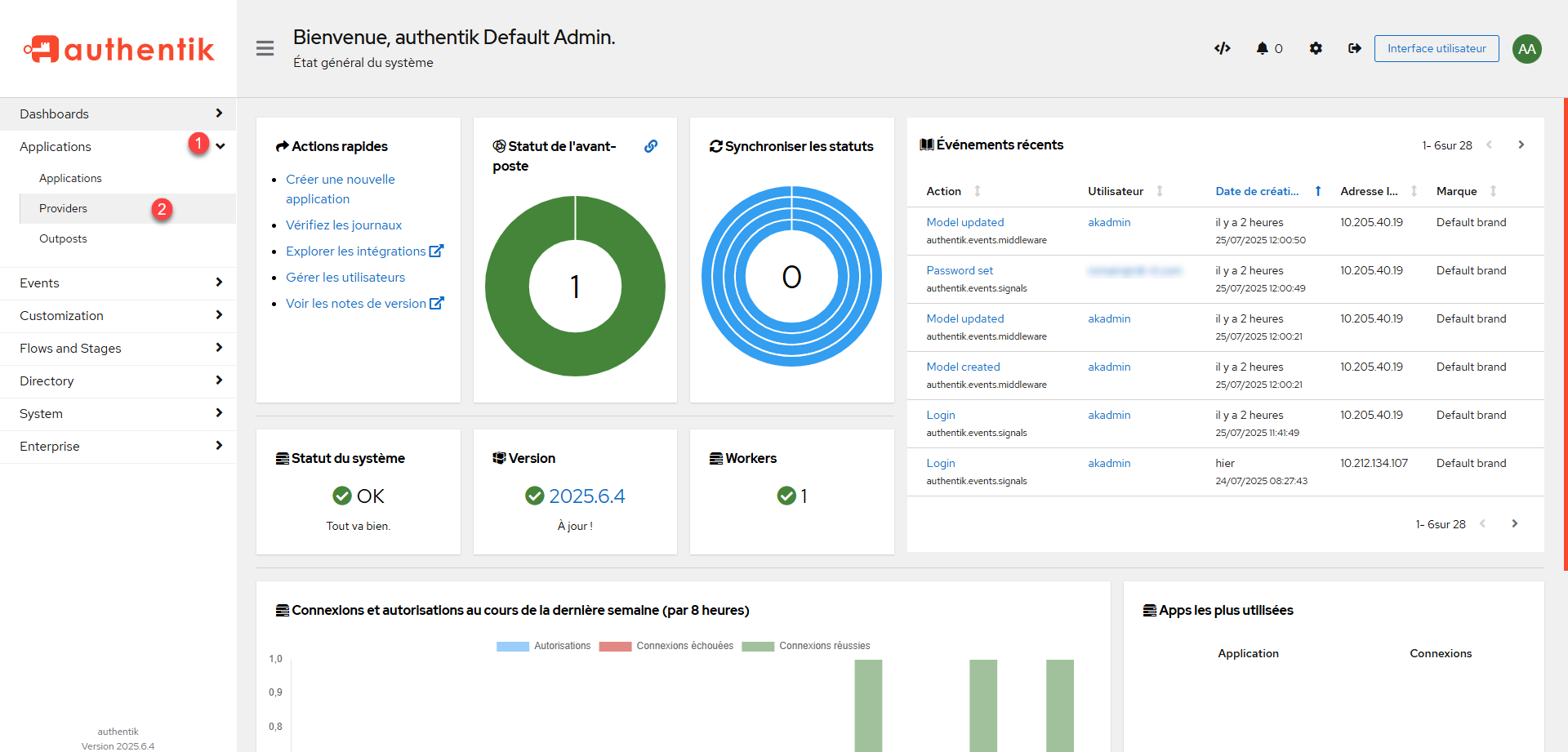Viewport: 1568px width, 752px height.
Task: Click the AA user avatar
Action: pos(1526,49)
